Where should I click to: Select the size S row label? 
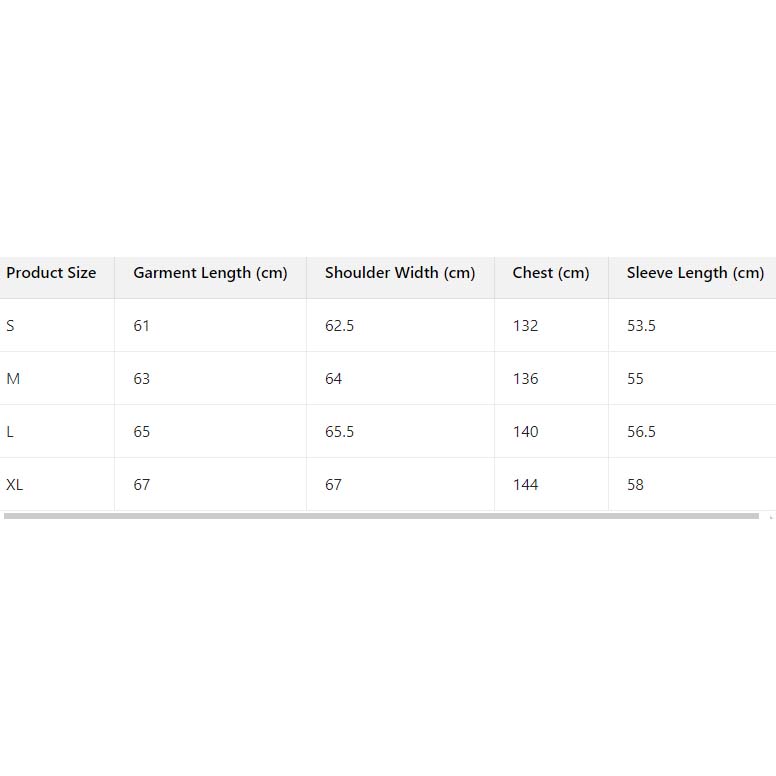pyautogui.click(x=11, y=326)
